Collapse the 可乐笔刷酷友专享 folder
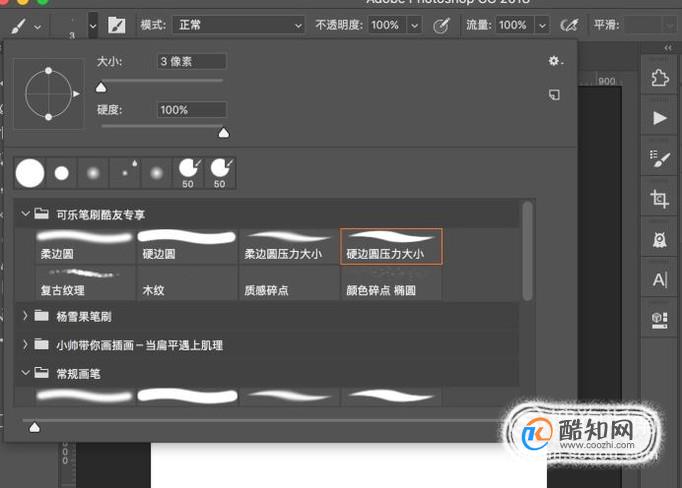 tap(25, 214)
